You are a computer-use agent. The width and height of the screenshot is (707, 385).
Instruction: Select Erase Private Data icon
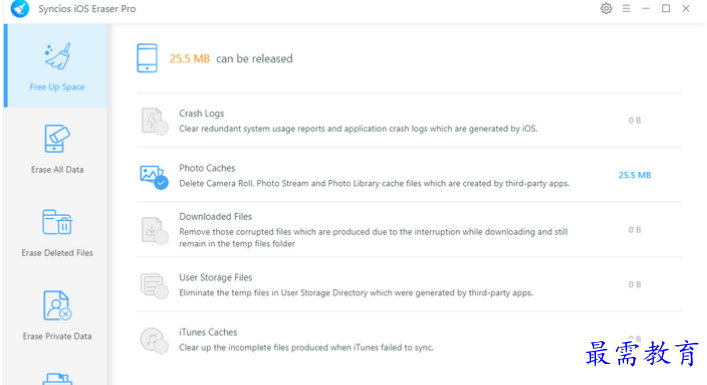pyautogui.click(x=57, y=306)
